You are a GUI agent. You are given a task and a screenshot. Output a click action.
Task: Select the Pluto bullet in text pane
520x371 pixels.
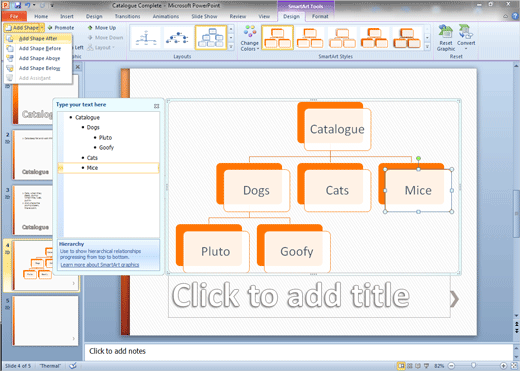click(x=105, y=137)
